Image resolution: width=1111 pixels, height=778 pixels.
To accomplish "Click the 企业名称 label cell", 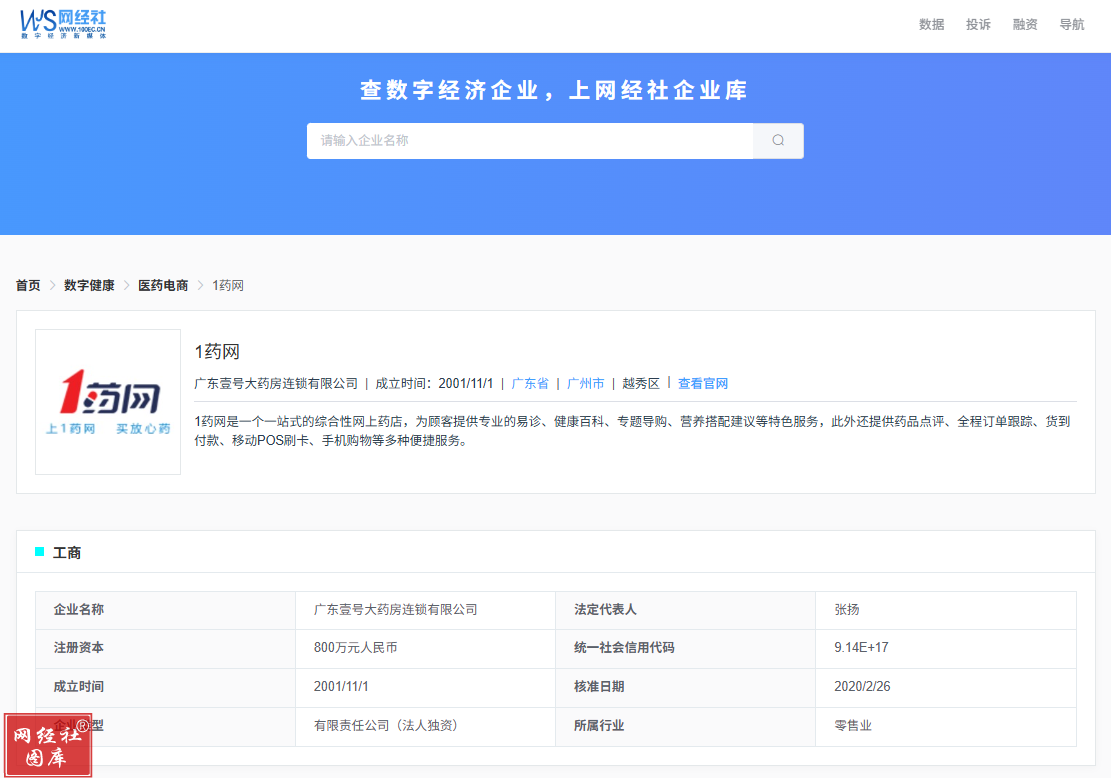I will pyautogui.click(x=165, y=610).
